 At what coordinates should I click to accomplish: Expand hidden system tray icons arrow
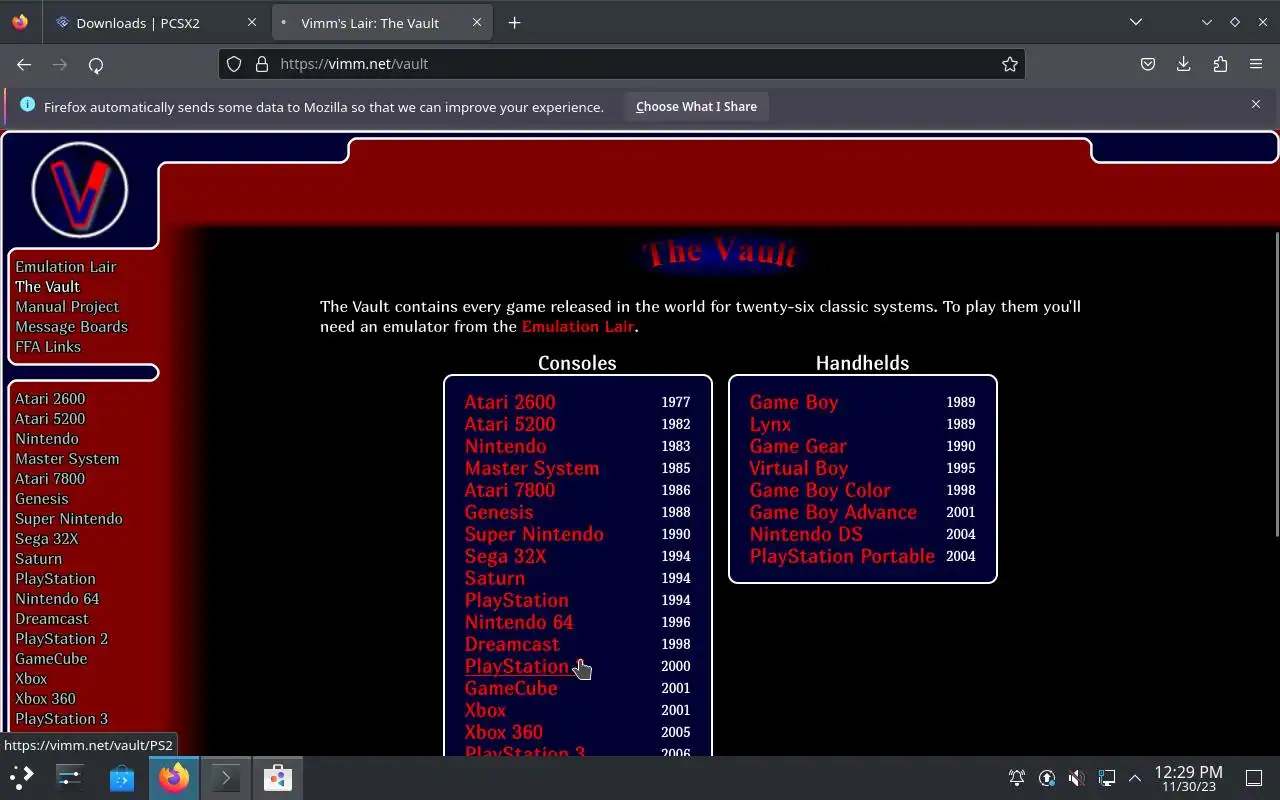click(x=1135, y=778)
